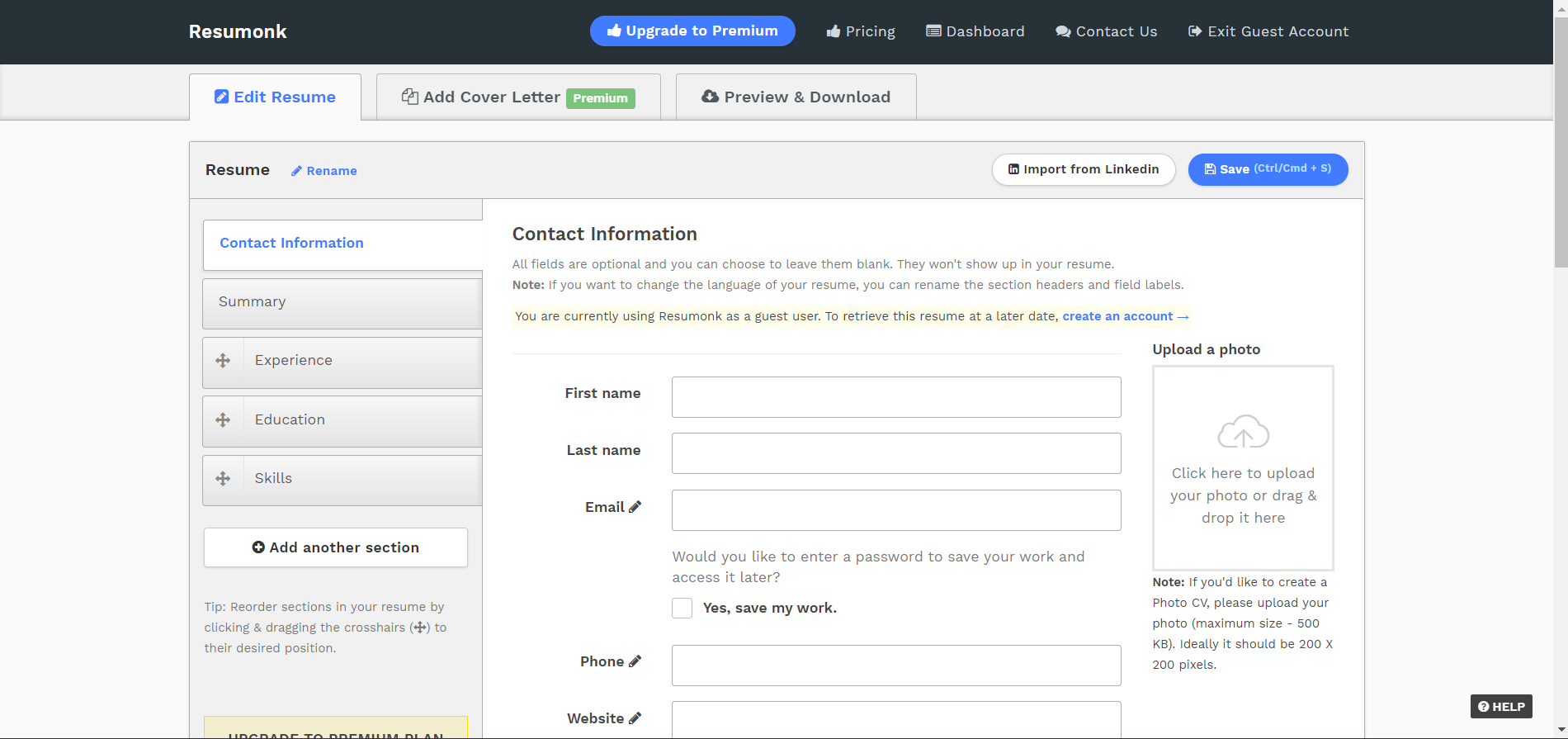The height and width of the screenshot is (739, 1568).
Task: Rename the resume
Action: tap(324, 171)
